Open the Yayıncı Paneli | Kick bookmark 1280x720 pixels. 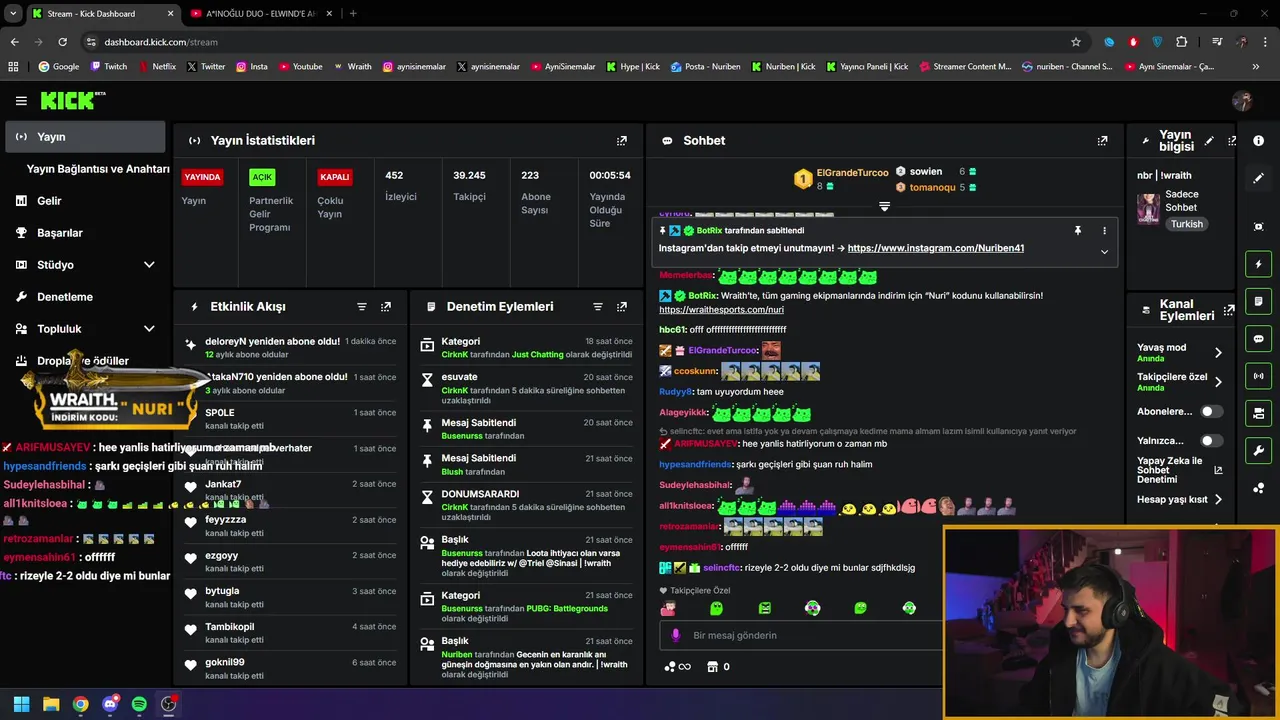point(867,67)
